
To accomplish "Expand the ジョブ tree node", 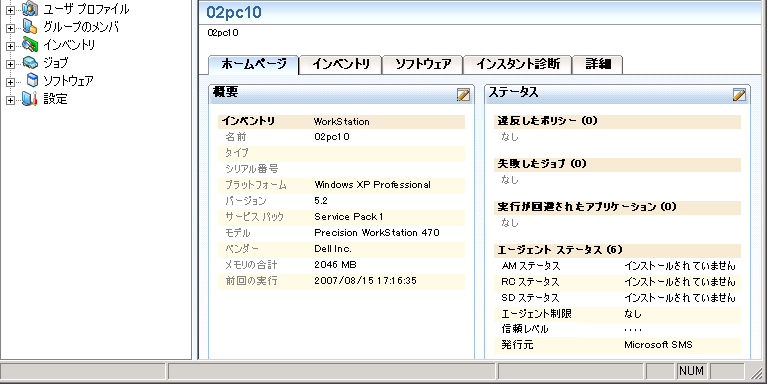I will click(10, 64).
